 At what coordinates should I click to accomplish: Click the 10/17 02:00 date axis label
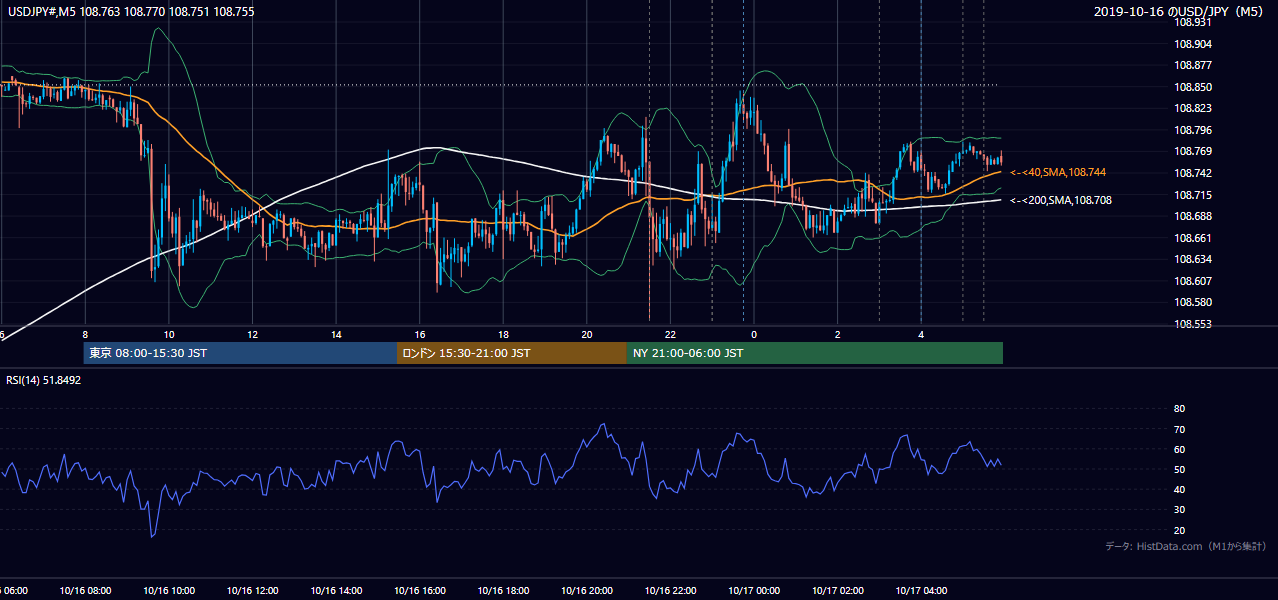(837, 591)
